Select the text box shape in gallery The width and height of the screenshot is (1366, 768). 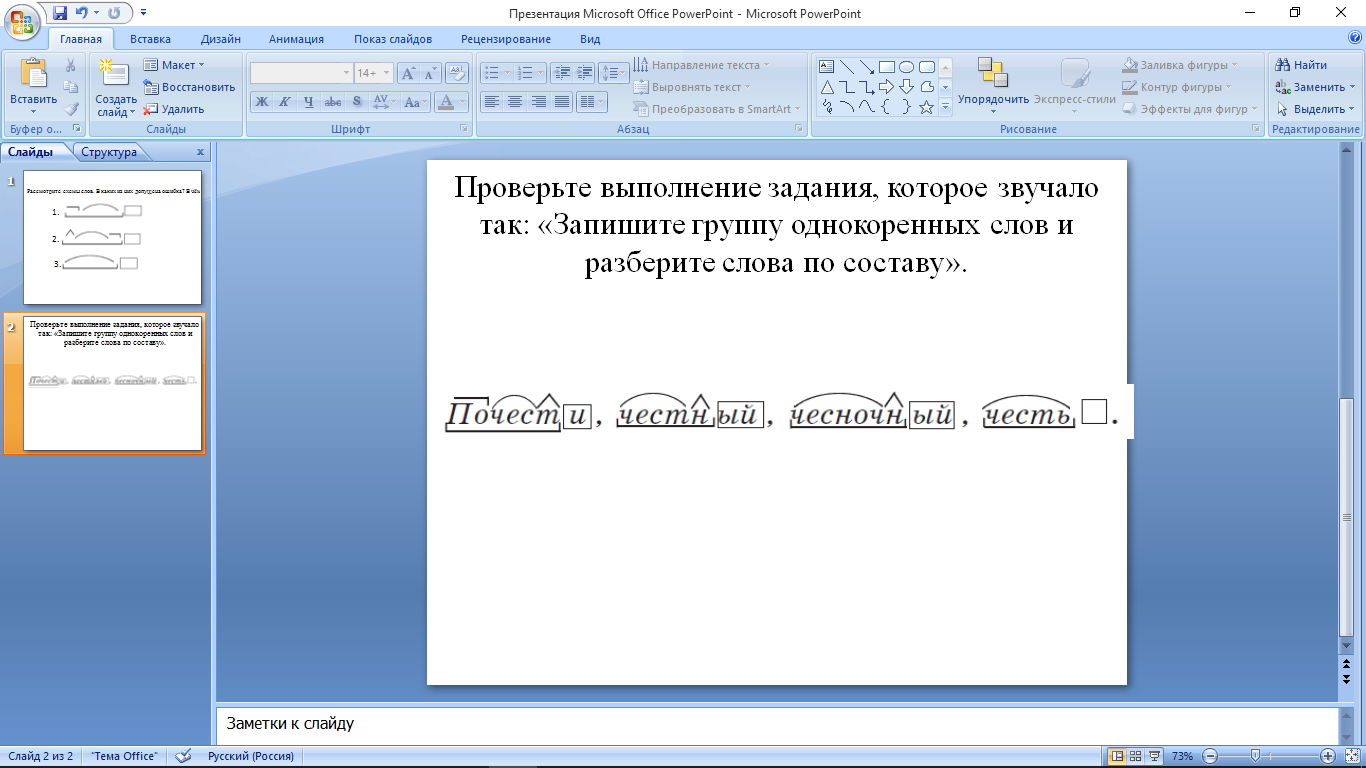coord(827,67)
